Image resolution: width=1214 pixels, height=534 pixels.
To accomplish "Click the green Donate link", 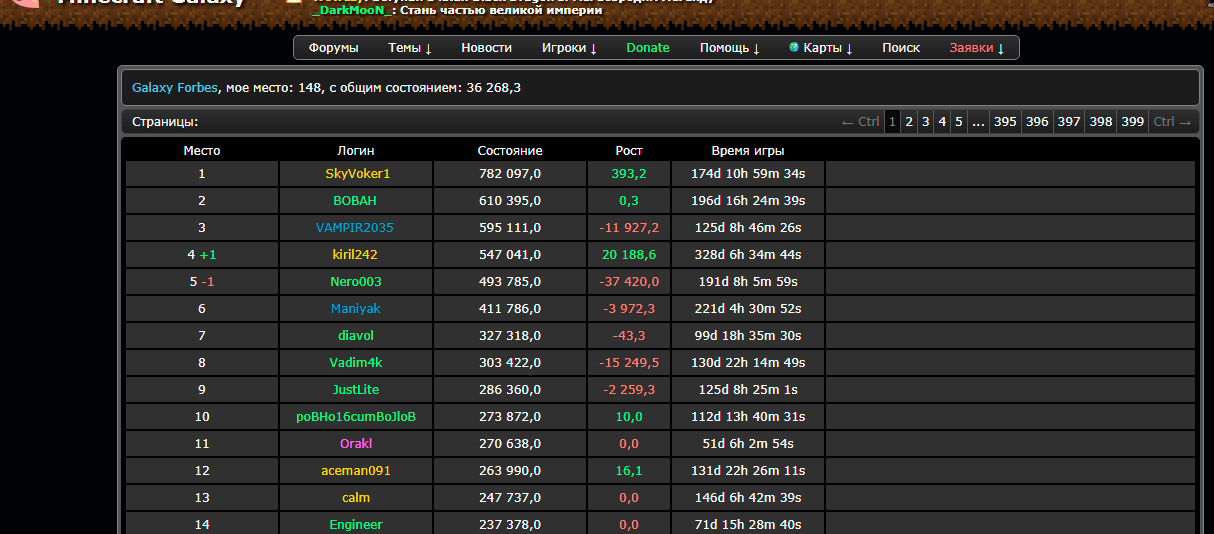I will coord(648,48).
